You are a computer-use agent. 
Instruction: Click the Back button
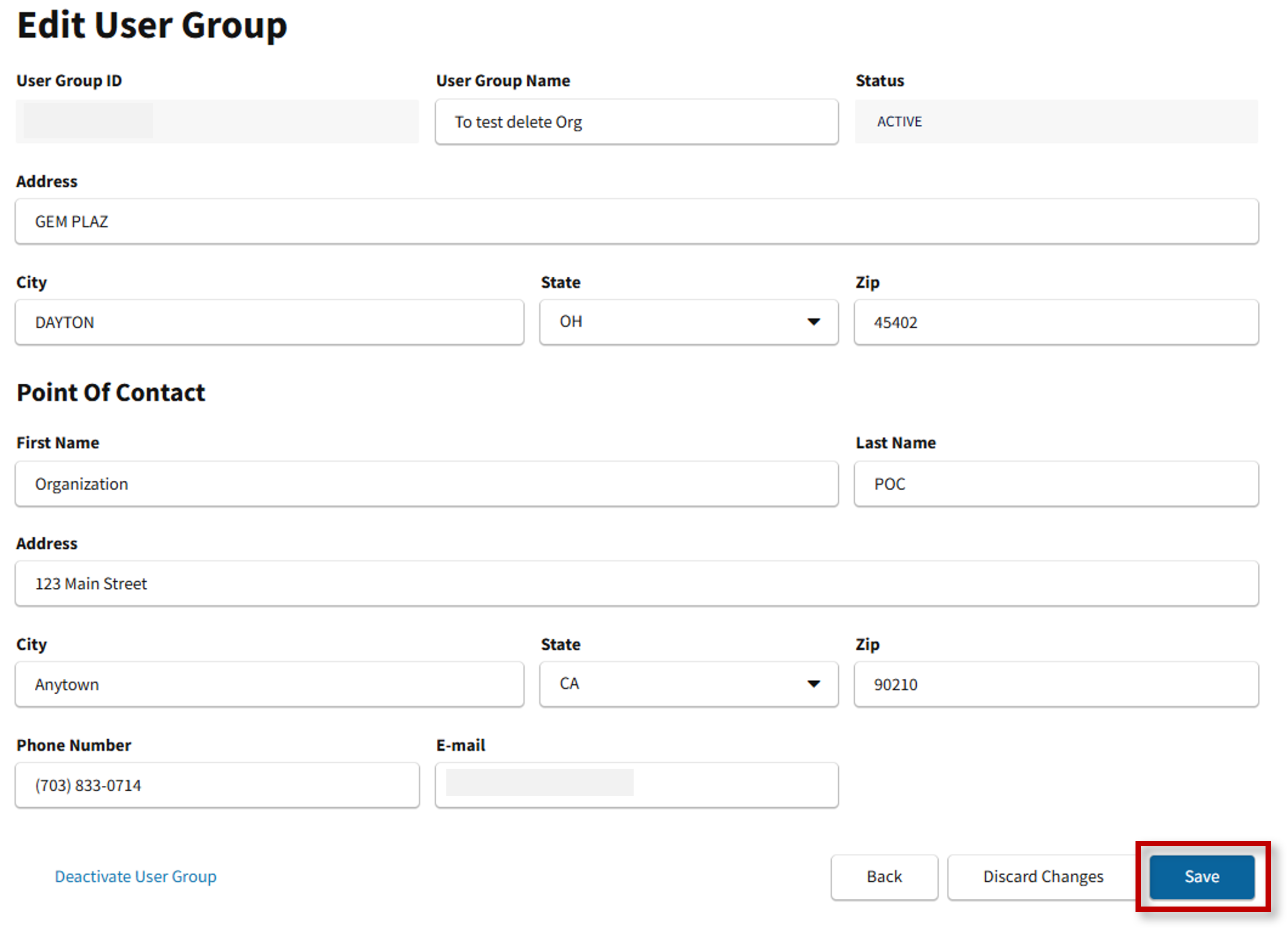coord(884,876)
